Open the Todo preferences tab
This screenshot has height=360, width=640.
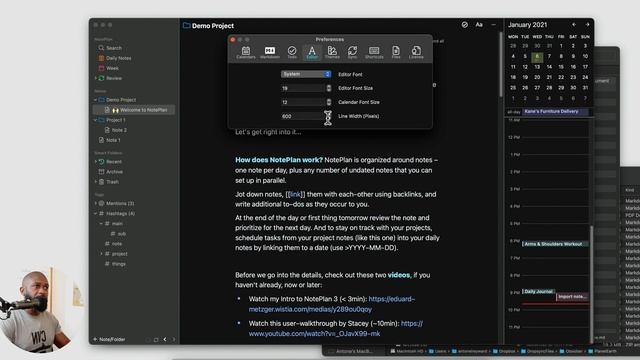292,52
